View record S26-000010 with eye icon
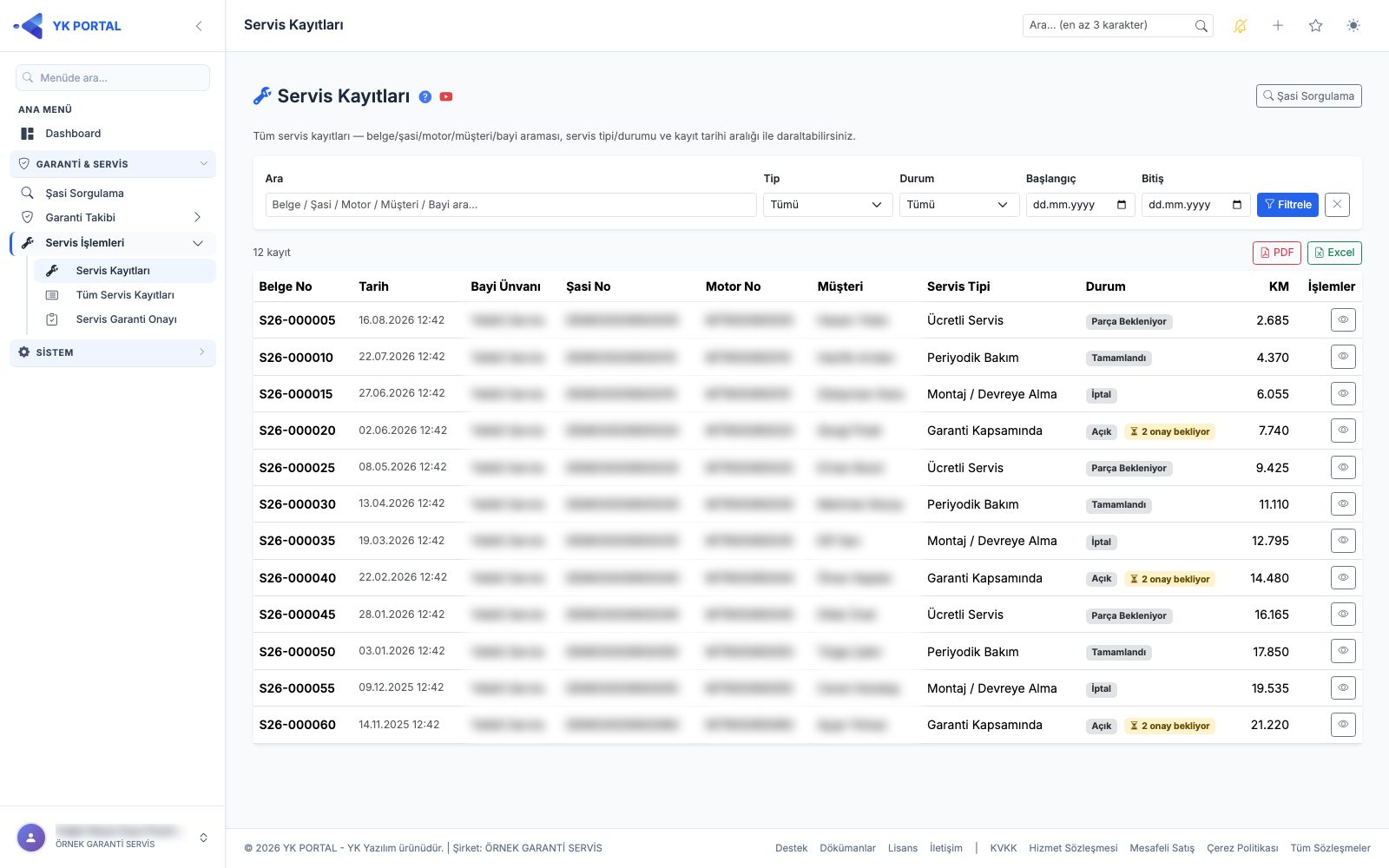The width and height of the screenshot is (1389, 868). (x=1343, y=357)
